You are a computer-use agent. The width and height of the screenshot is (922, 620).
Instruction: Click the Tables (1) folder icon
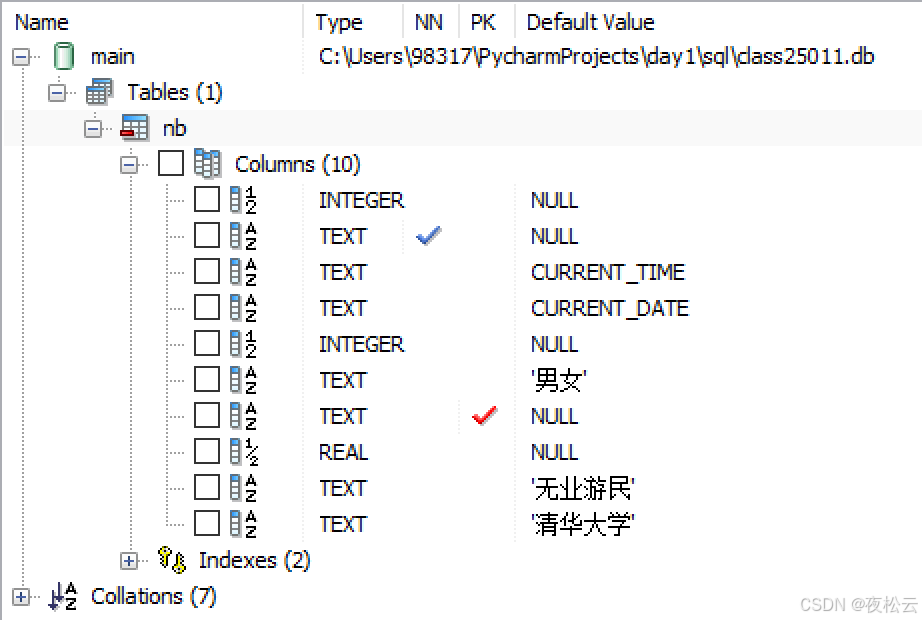[x=99, y=92]
